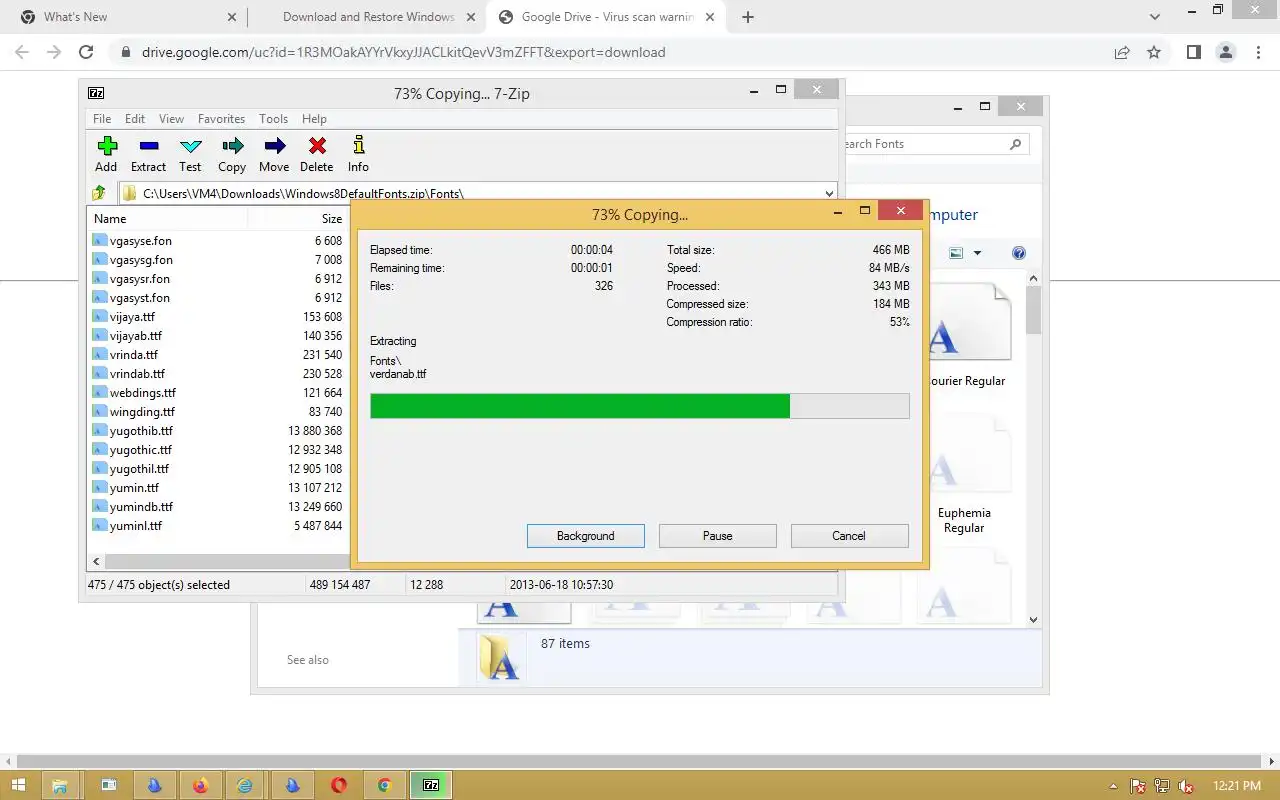This screenshot has width=1280, height=800.
Task: Click the Fonts window vertical scrollbar thumb
Action: coord(1034,310)
